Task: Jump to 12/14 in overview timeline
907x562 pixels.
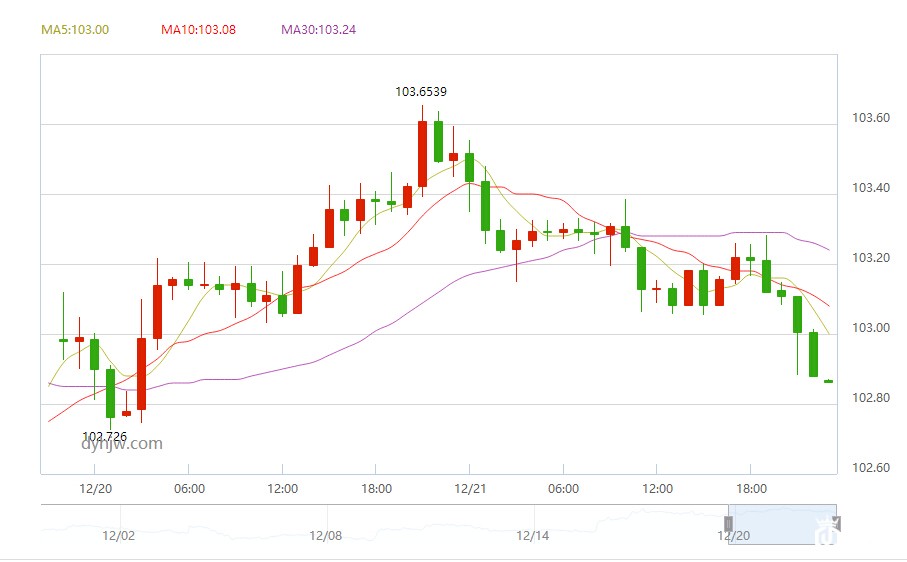Action: [533, 536]
